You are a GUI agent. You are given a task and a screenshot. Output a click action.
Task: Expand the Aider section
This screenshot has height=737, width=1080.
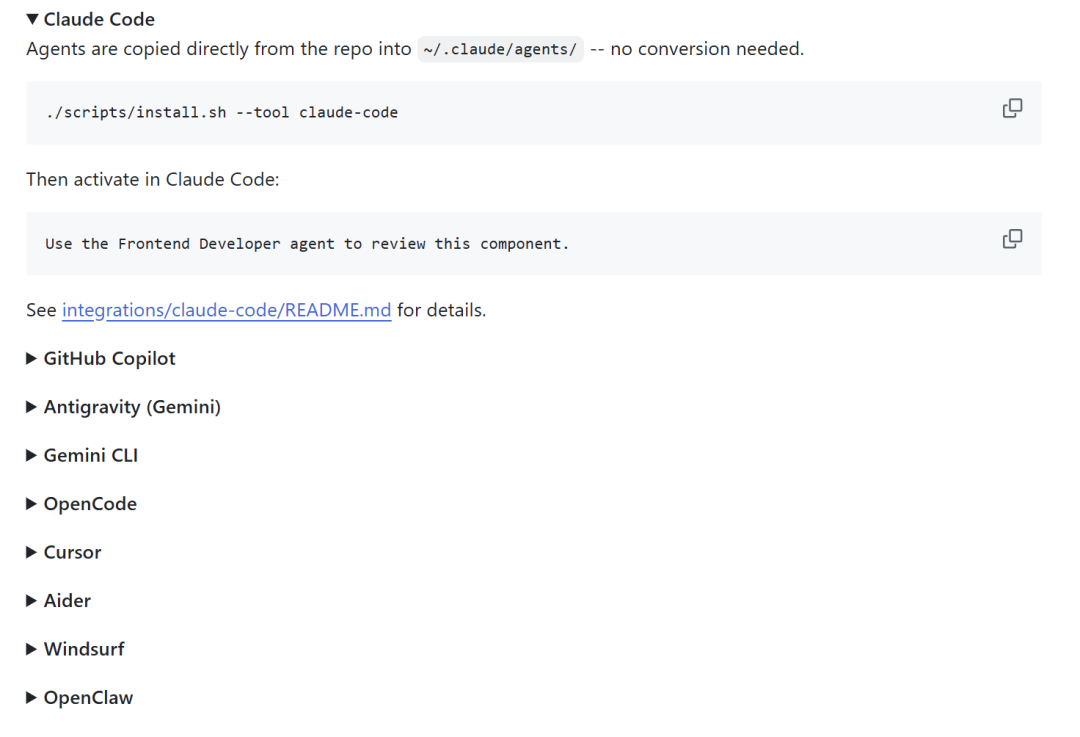pyautogui.click(x=67, y=601)
